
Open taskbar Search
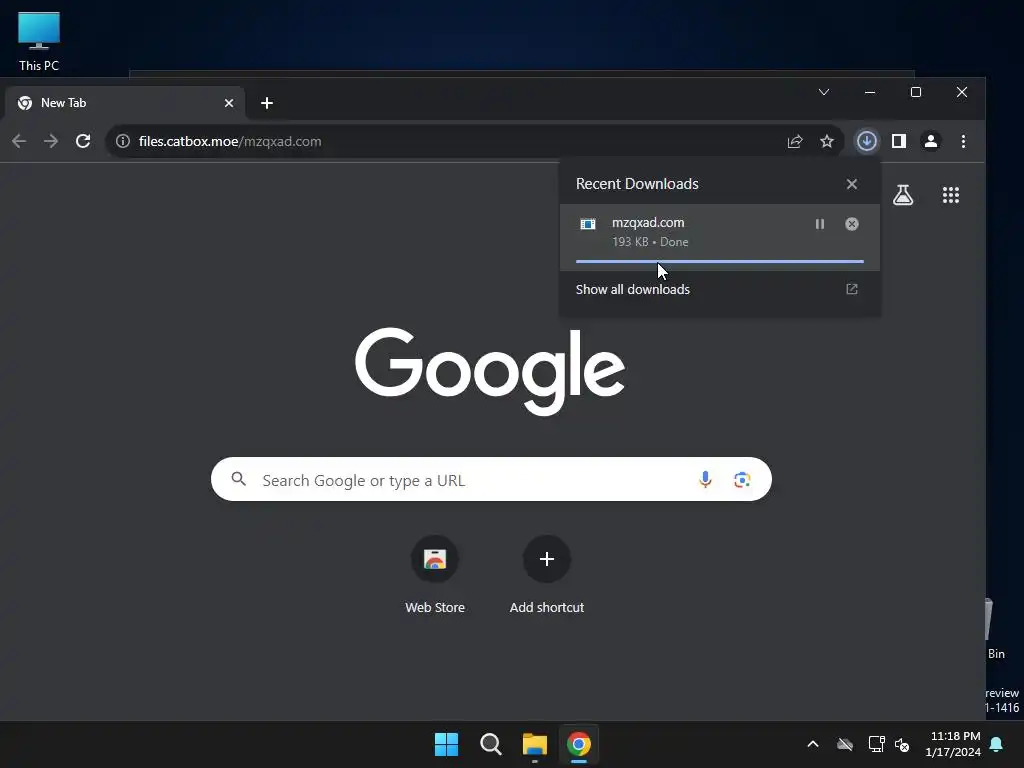(490, 744)
